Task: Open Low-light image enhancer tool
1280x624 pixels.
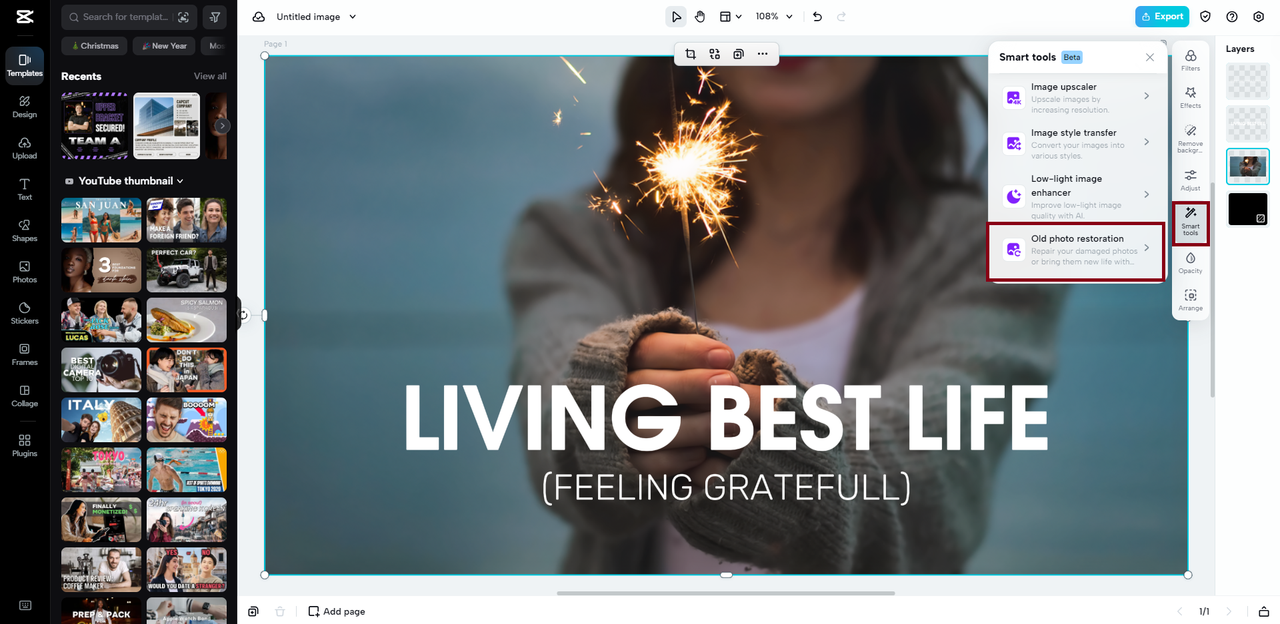Action: pyautogui.click(x=1077, y=194)
